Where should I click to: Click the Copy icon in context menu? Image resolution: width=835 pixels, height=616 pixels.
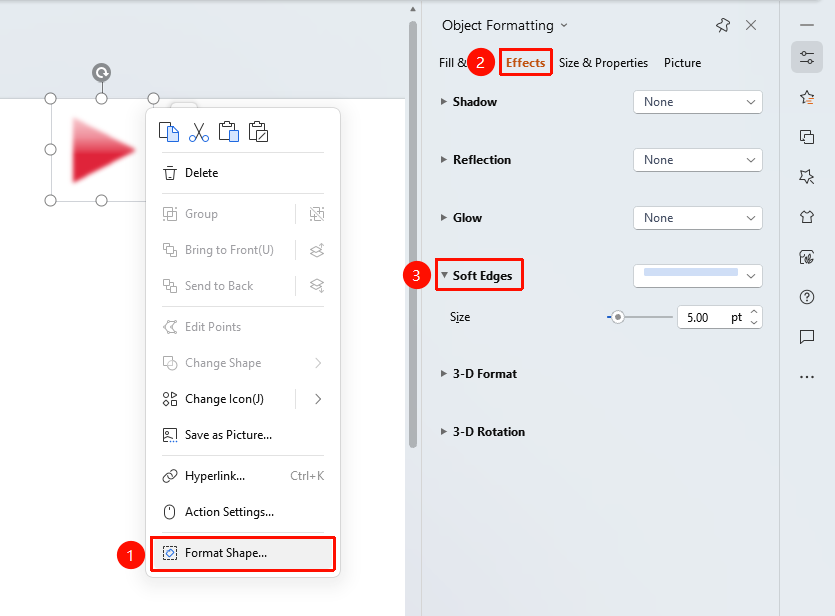tap(169, 132)
